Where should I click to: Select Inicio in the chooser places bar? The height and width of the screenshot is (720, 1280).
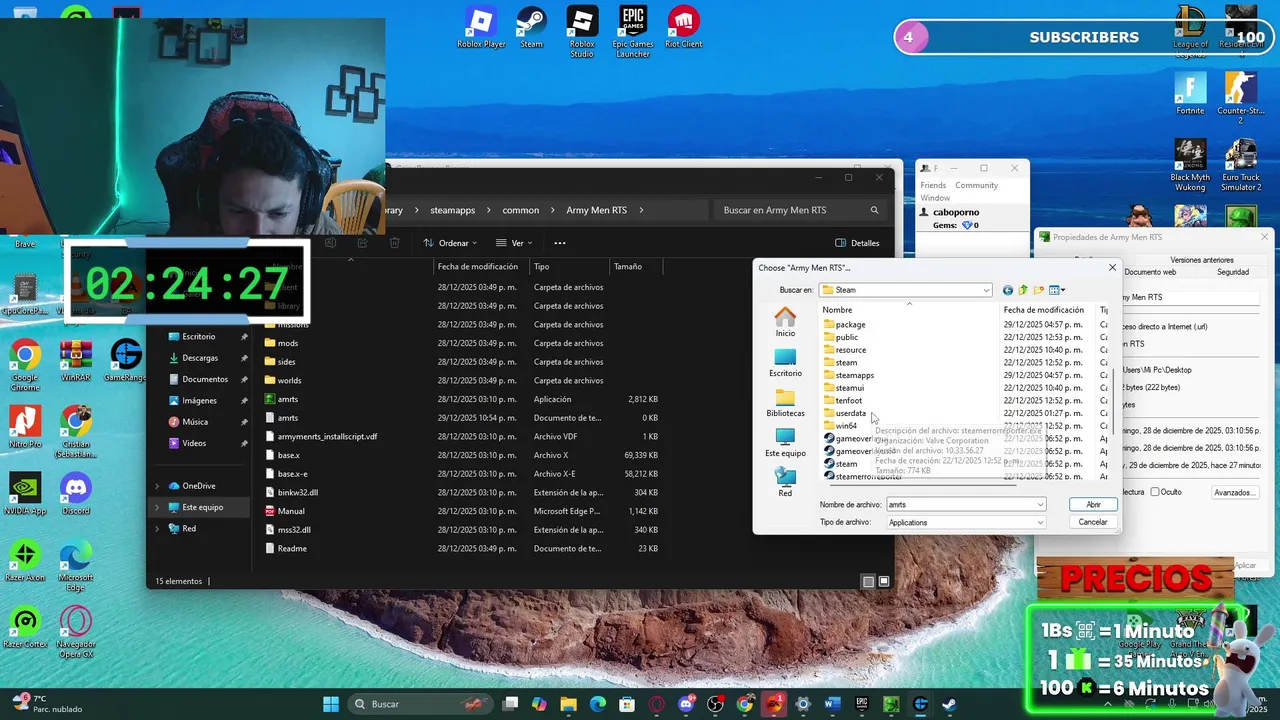785,322
